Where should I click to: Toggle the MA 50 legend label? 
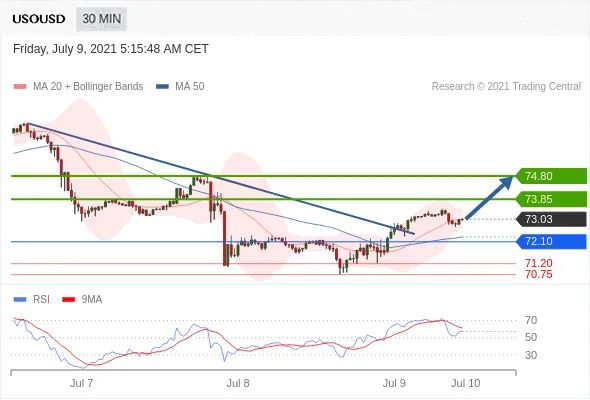[x=190, y=87]
